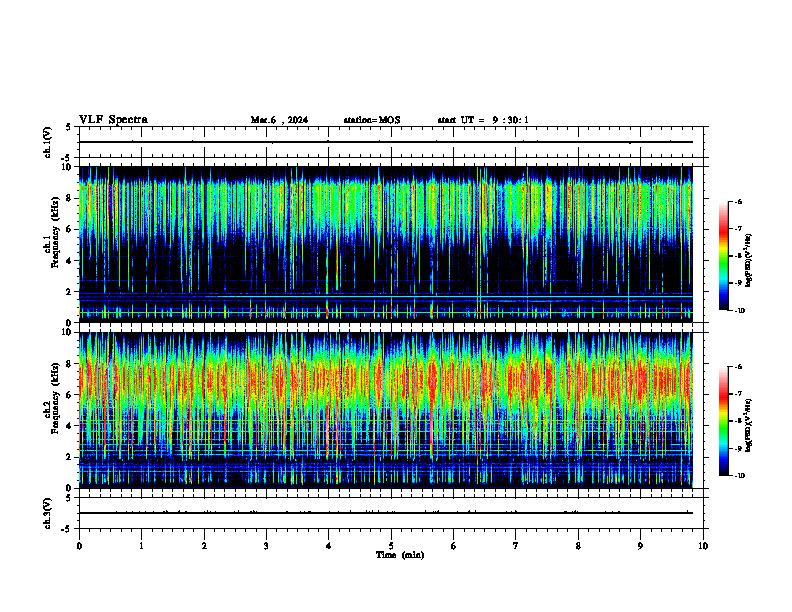Screen dimensions: 792x612
Task: Click time axis tick label "1"
Action: click(x=141, y=546)
